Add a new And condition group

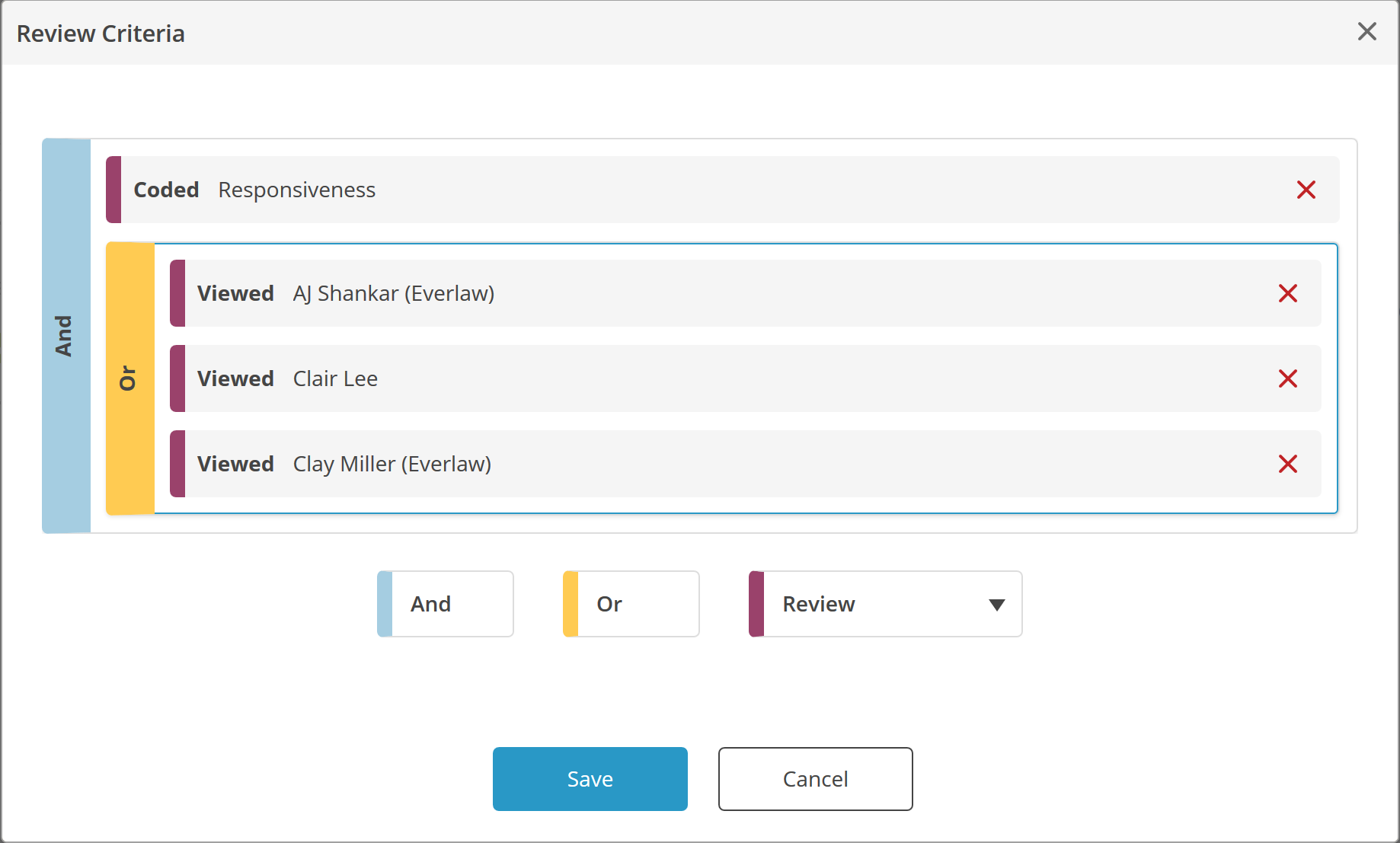pos(446,603)
